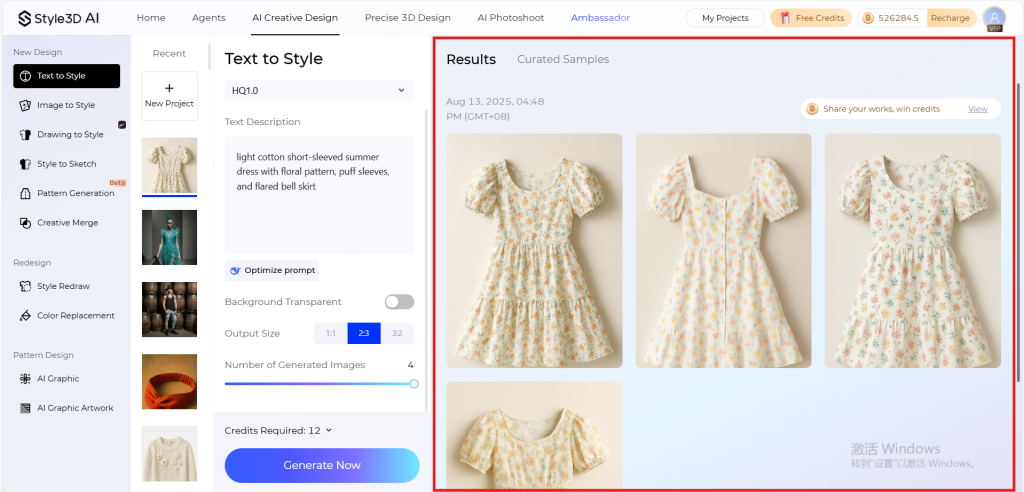The image size is (1024, 492).
Task: Open the cream sweater recent thumbnail
Action: (x=169, y=453)
